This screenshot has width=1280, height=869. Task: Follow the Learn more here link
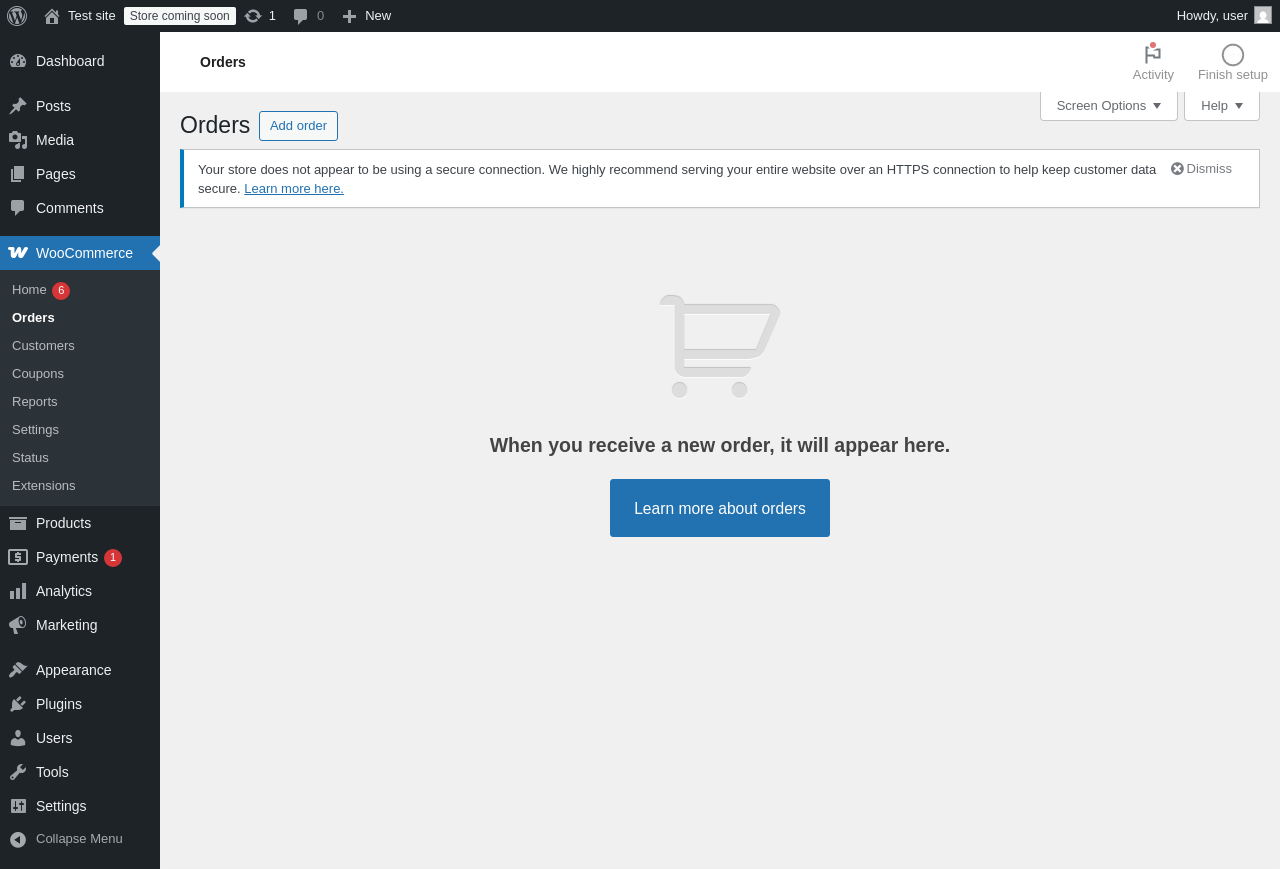coord(294,189)
